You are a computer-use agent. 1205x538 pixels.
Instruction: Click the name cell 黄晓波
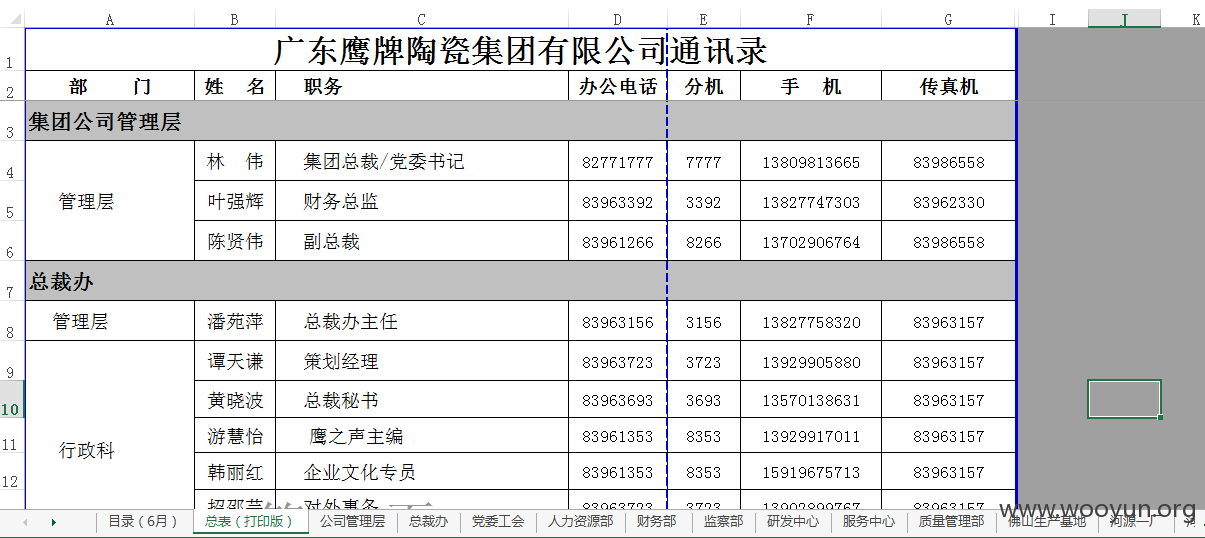pos(235,400)
